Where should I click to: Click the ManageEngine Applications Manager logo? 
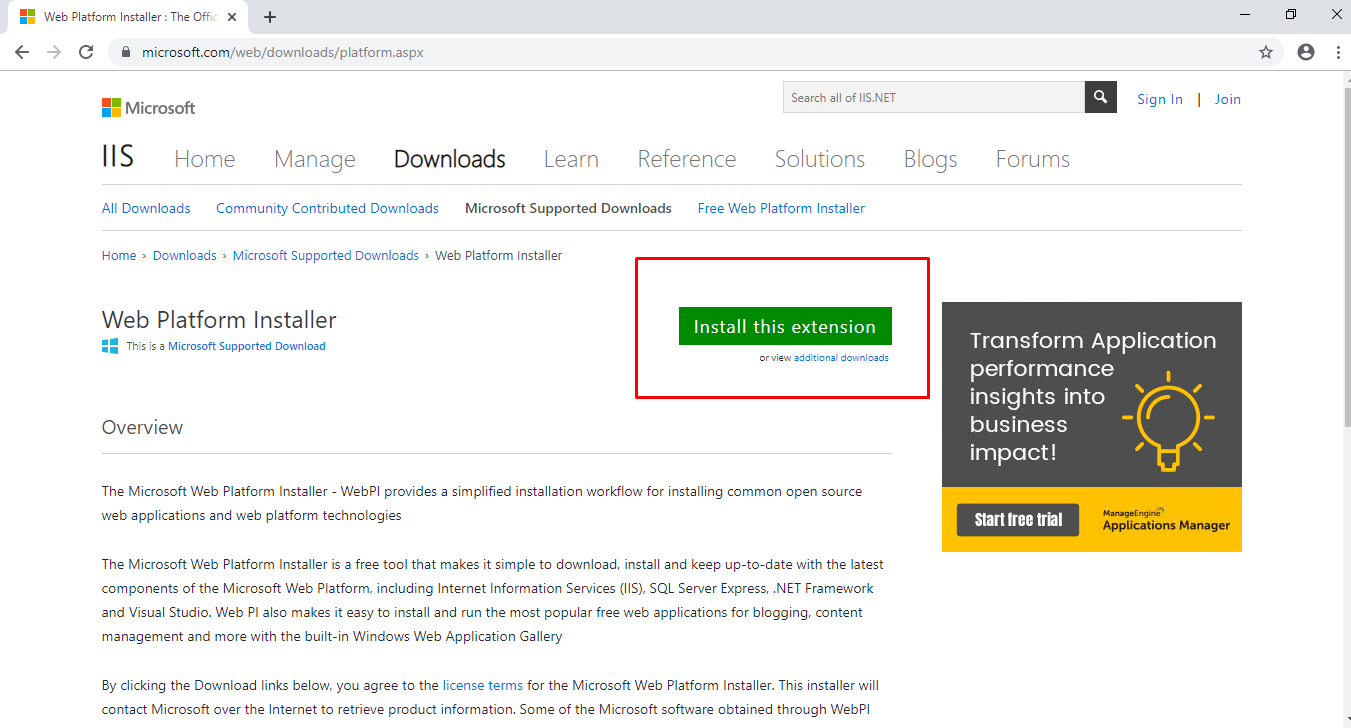click(1166, 520)
